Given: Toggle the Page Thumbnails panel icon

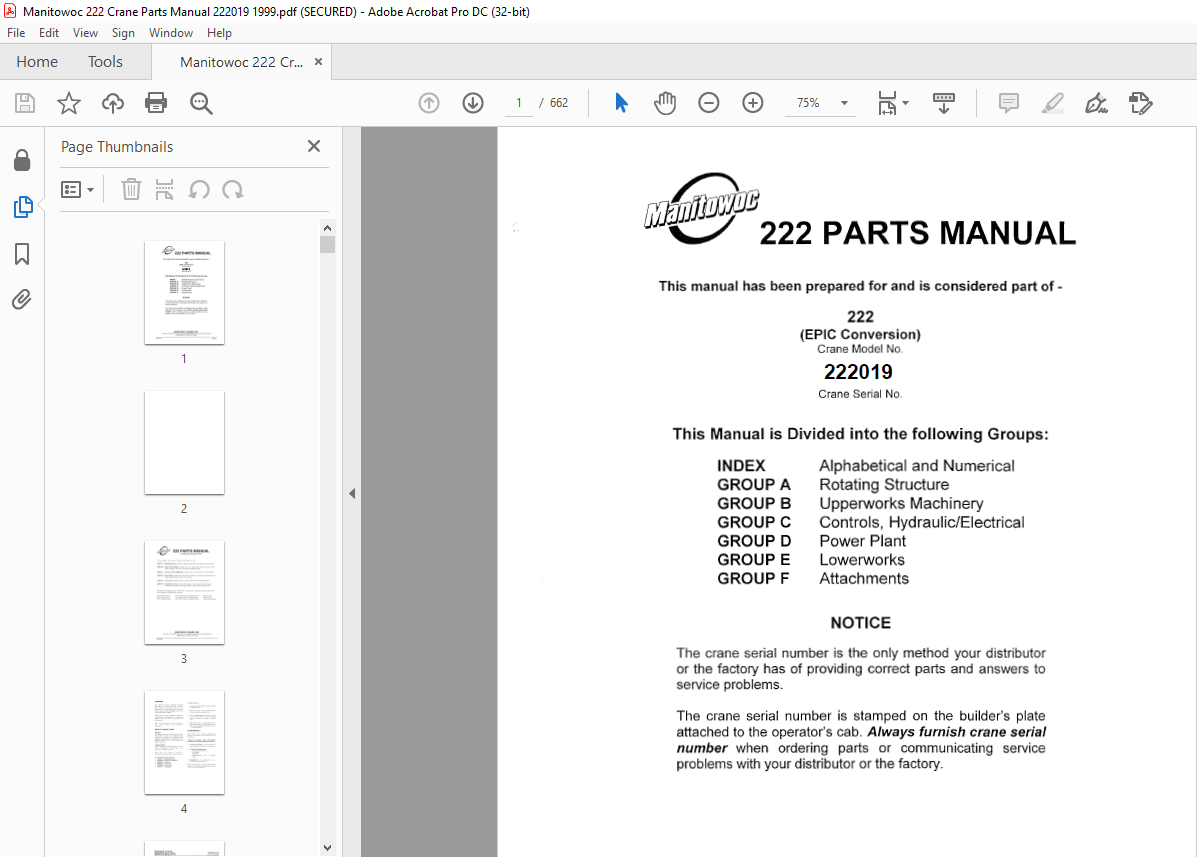Looking at the screenshot, I should click(23, 207).
